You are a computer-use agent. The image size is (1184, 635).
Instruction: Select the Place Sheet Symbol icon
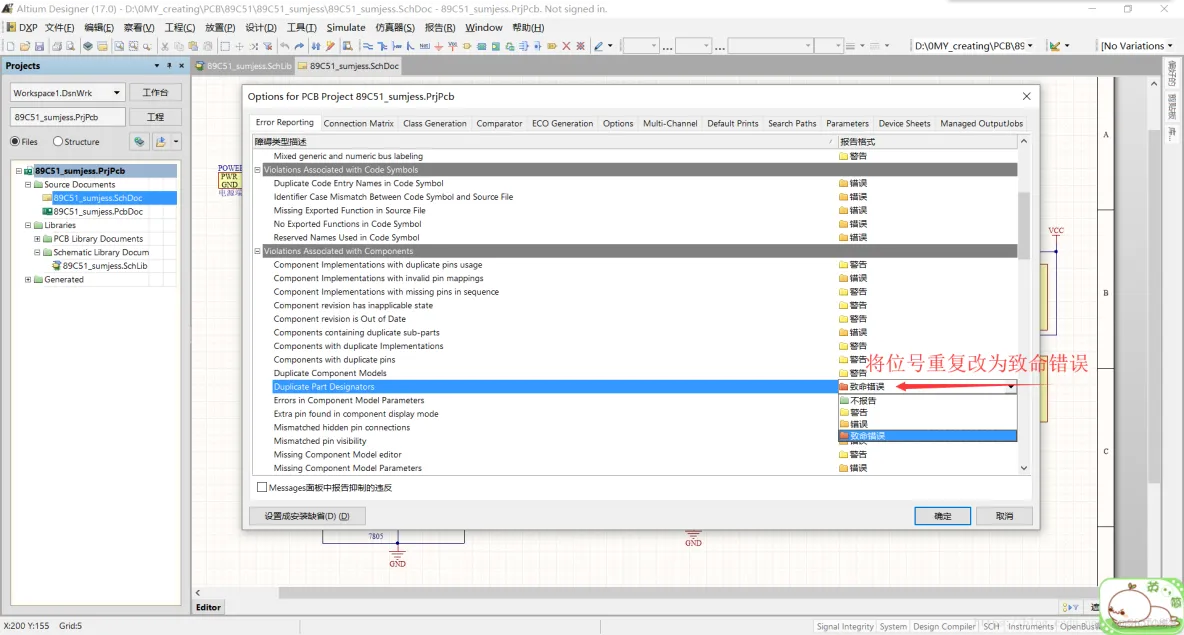(481, 46)
